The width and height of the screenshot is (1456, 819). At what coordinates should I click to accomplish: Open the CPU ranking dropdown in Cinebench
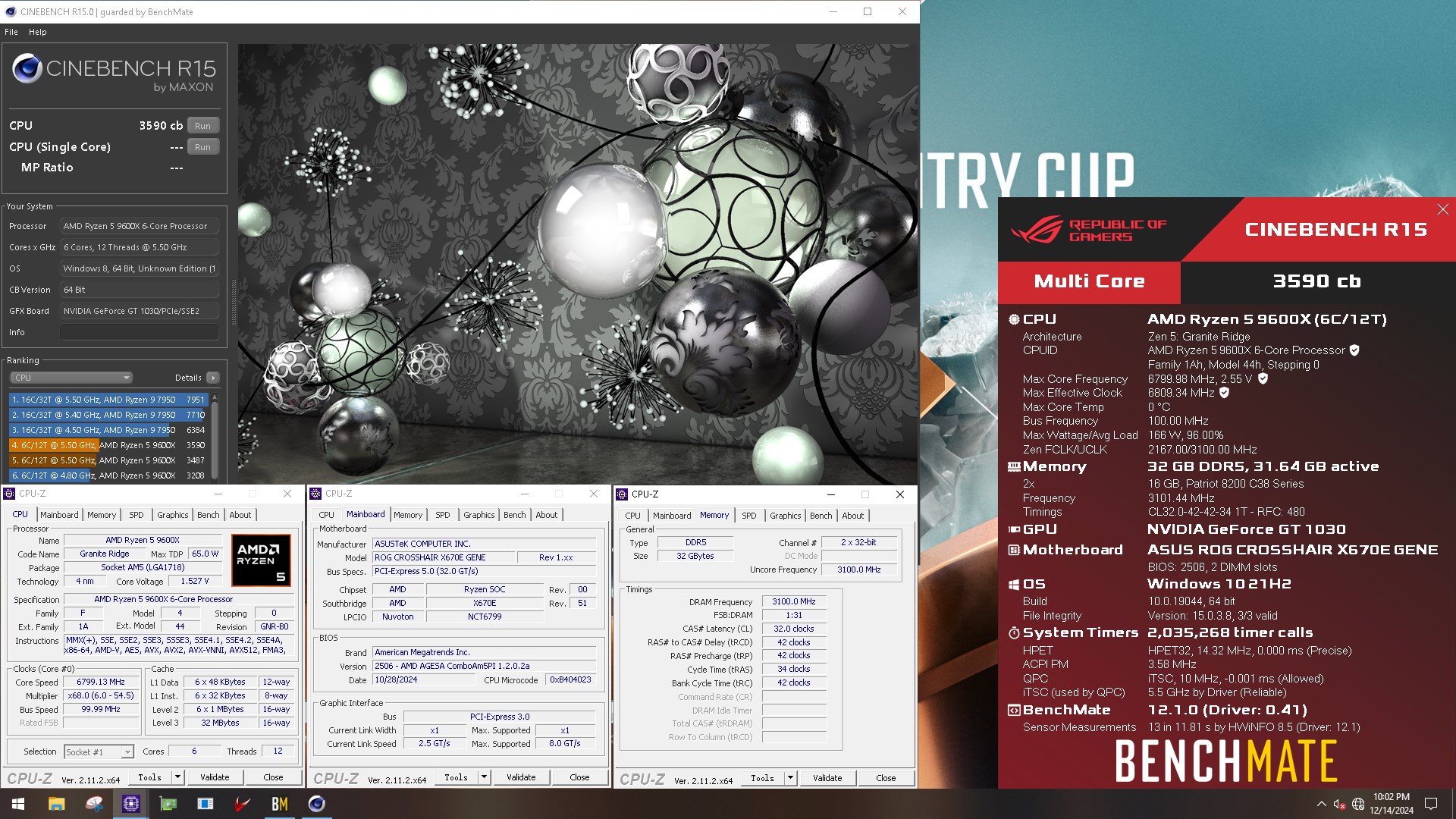pyautogui.click(x=71, y=378)
